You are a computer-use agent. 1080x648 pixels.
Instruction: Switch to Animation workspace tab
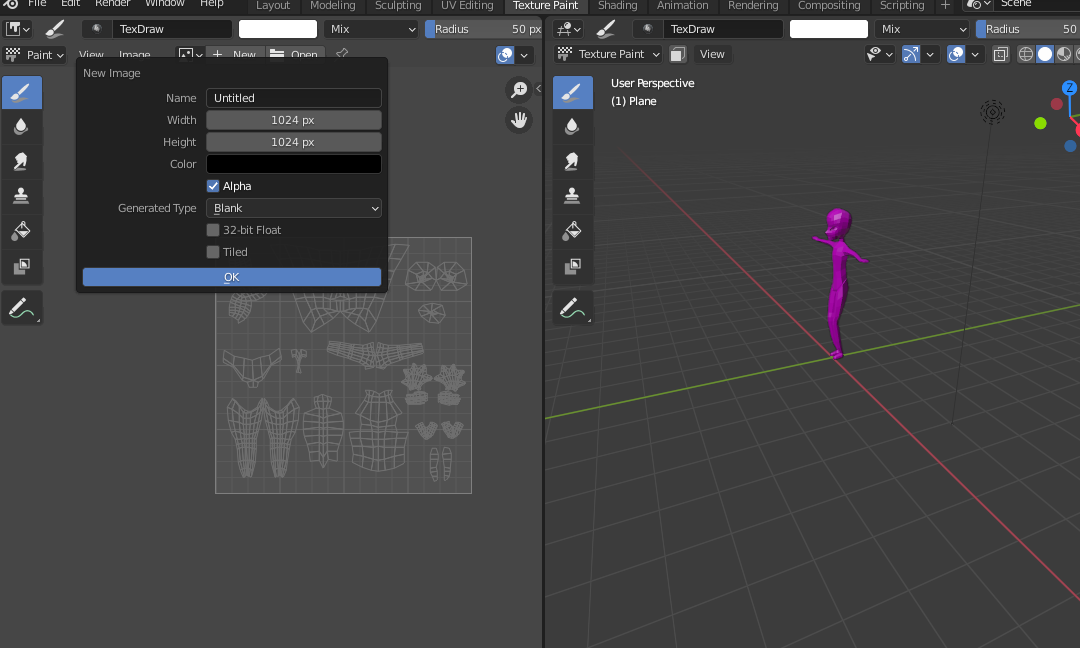[683, 6]
